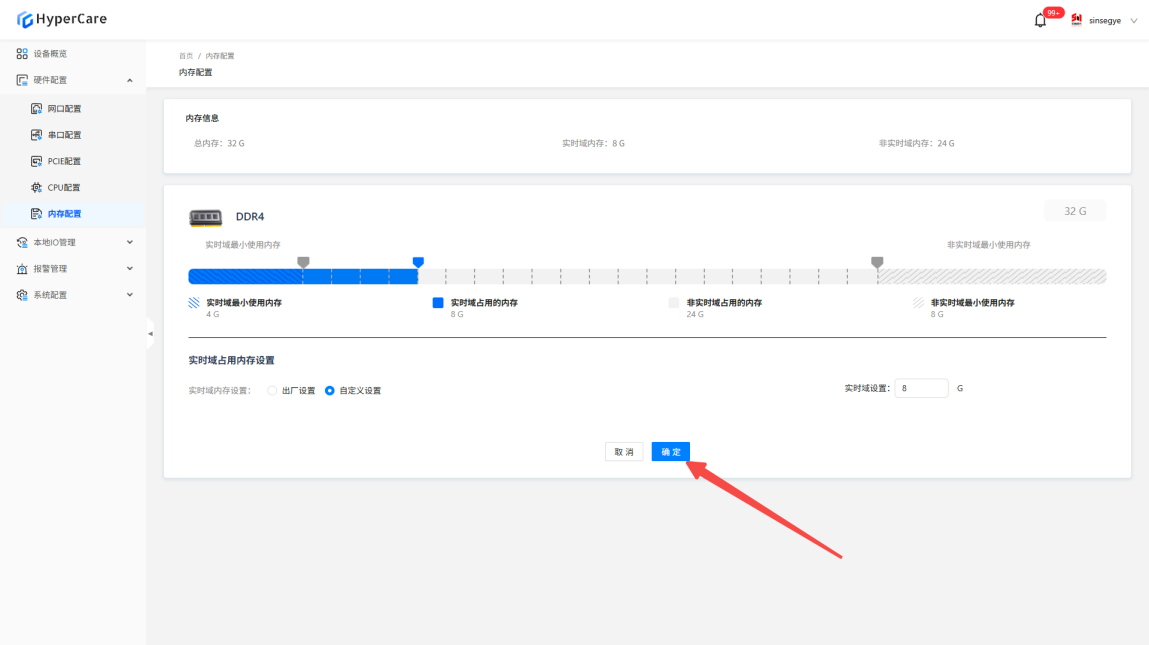
Task: Click the 99+ notification badge
Action: point(1054,12)
